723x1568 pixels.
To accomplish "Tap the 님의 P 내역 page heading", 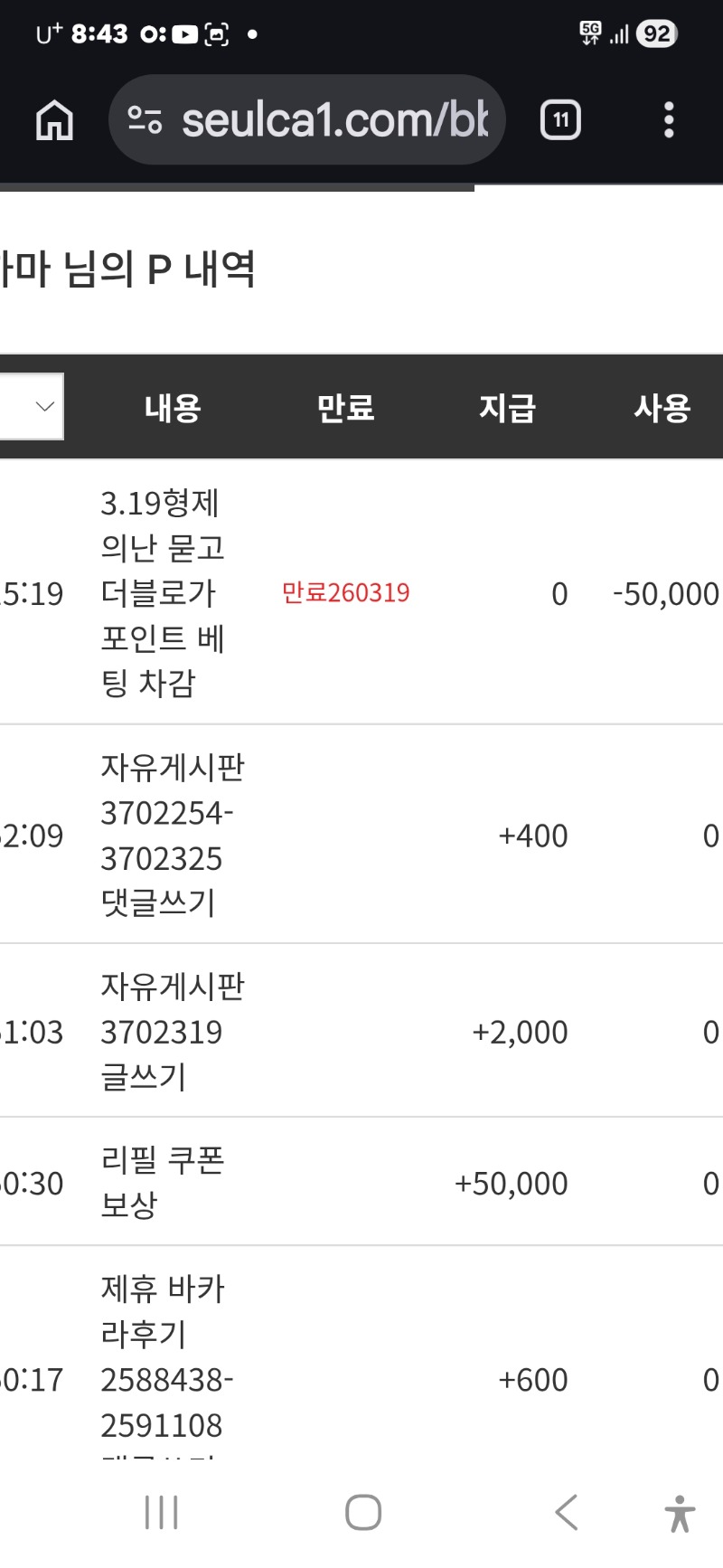I will point(128,269).
